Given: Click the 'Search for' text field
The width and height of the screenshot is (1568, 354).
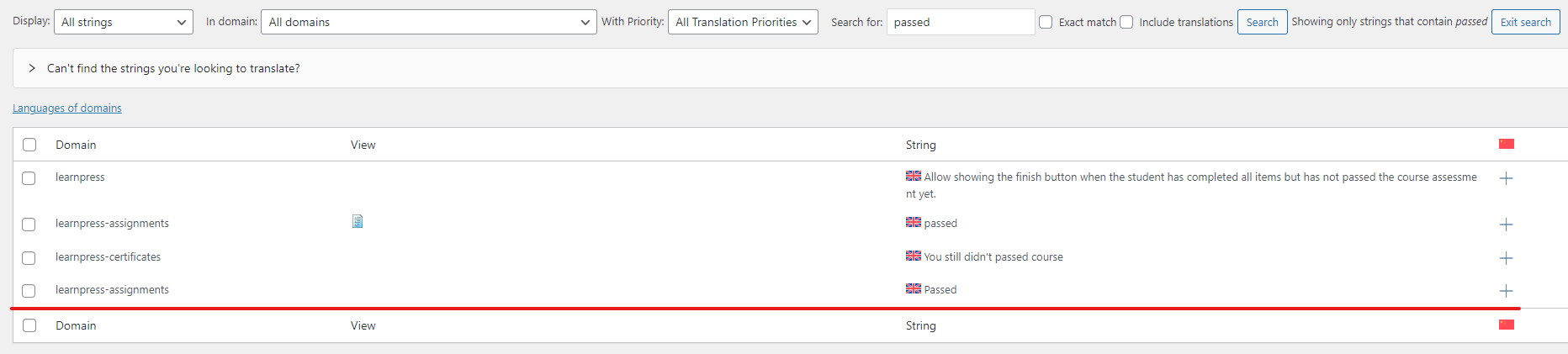Looking at the screenshot, I should [961, 22].
